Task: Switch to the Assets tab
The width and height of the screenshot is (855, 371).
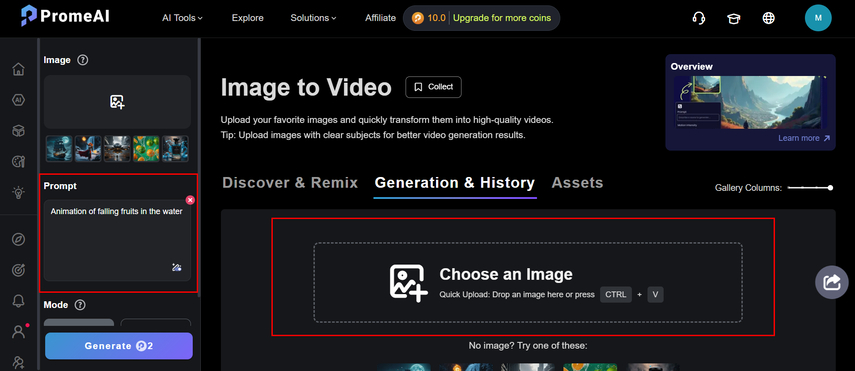Action: pyautogui.click(x=577, y=183)
